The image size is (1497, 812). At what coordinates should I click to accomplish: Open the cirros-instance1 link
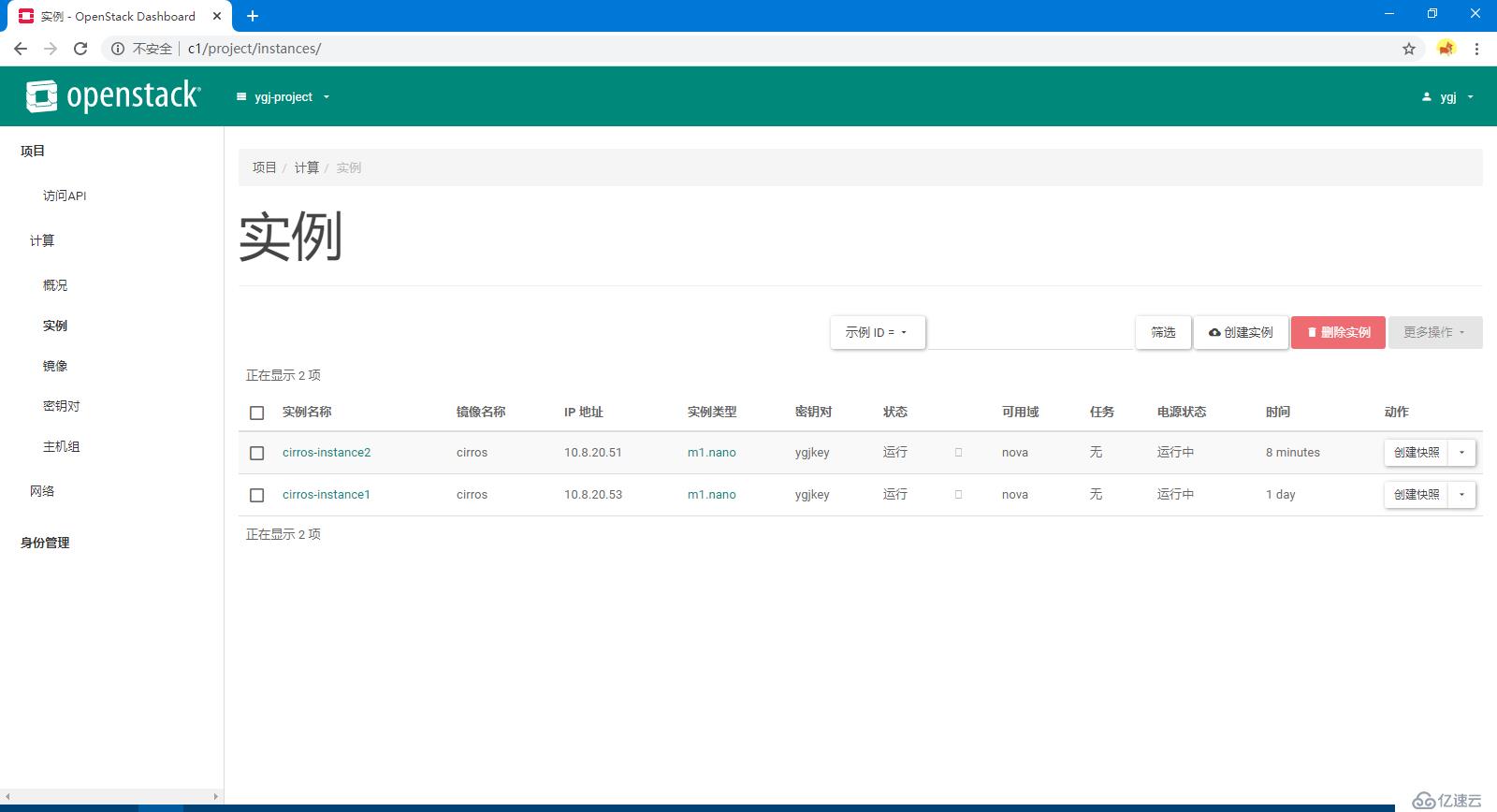click(327, 494)
